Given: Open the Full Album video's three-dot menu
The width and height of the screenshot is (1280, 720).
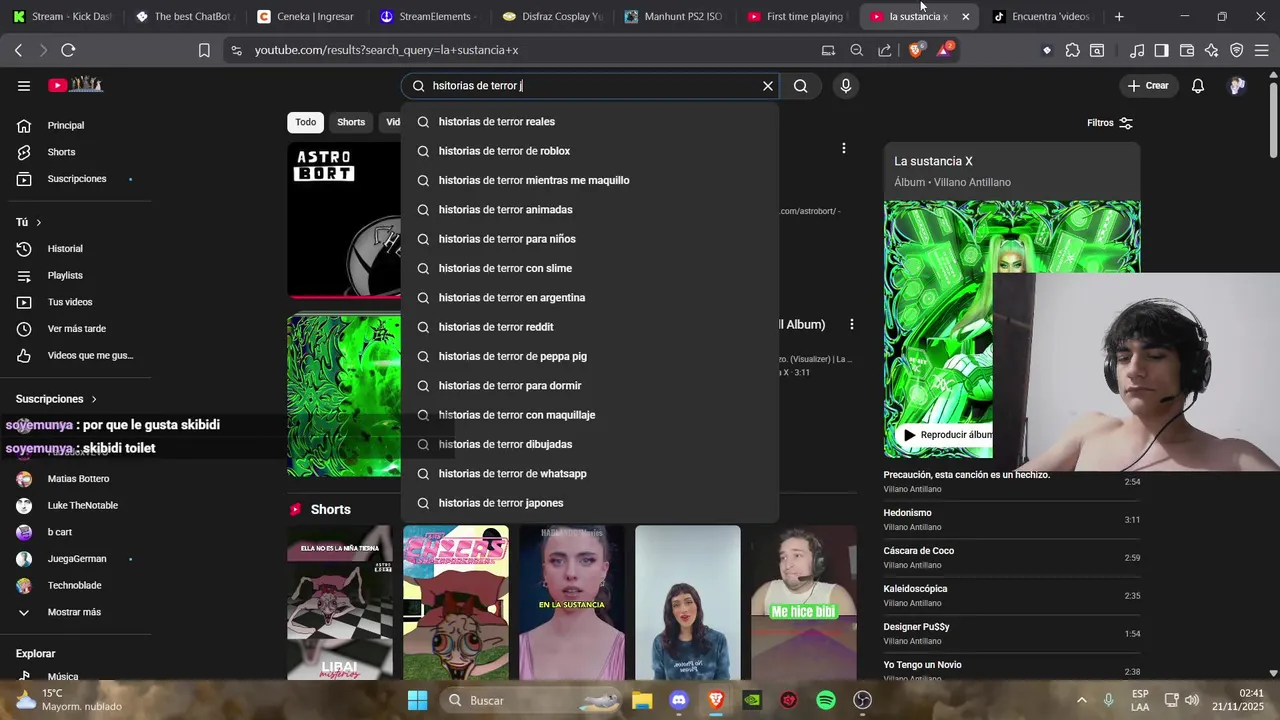Looking at the screenshot, I should click(x=852, y=325).
